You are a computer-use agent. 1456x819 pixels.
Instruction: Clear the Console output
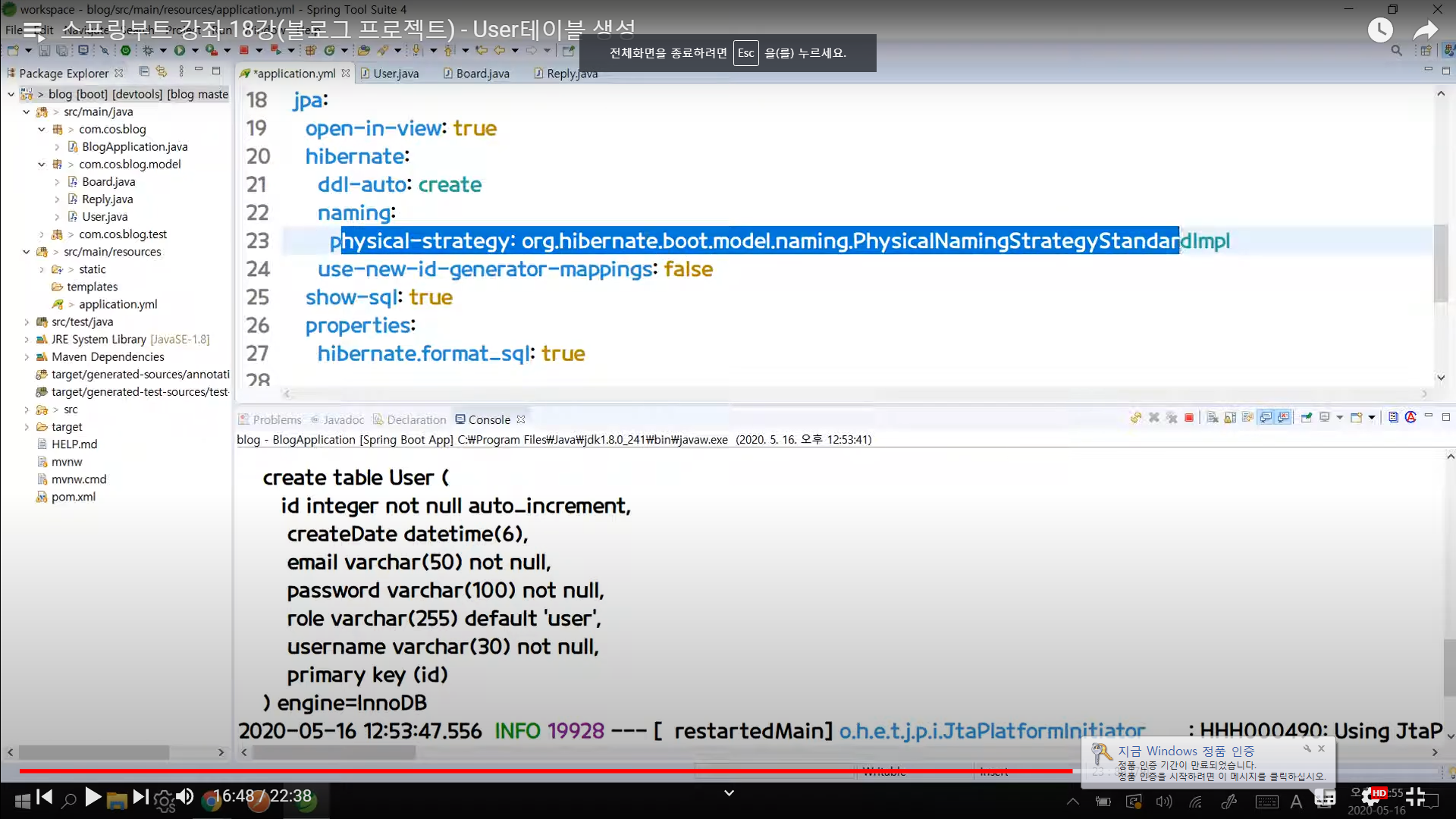pyautogui.click(x=1212, y=418)
